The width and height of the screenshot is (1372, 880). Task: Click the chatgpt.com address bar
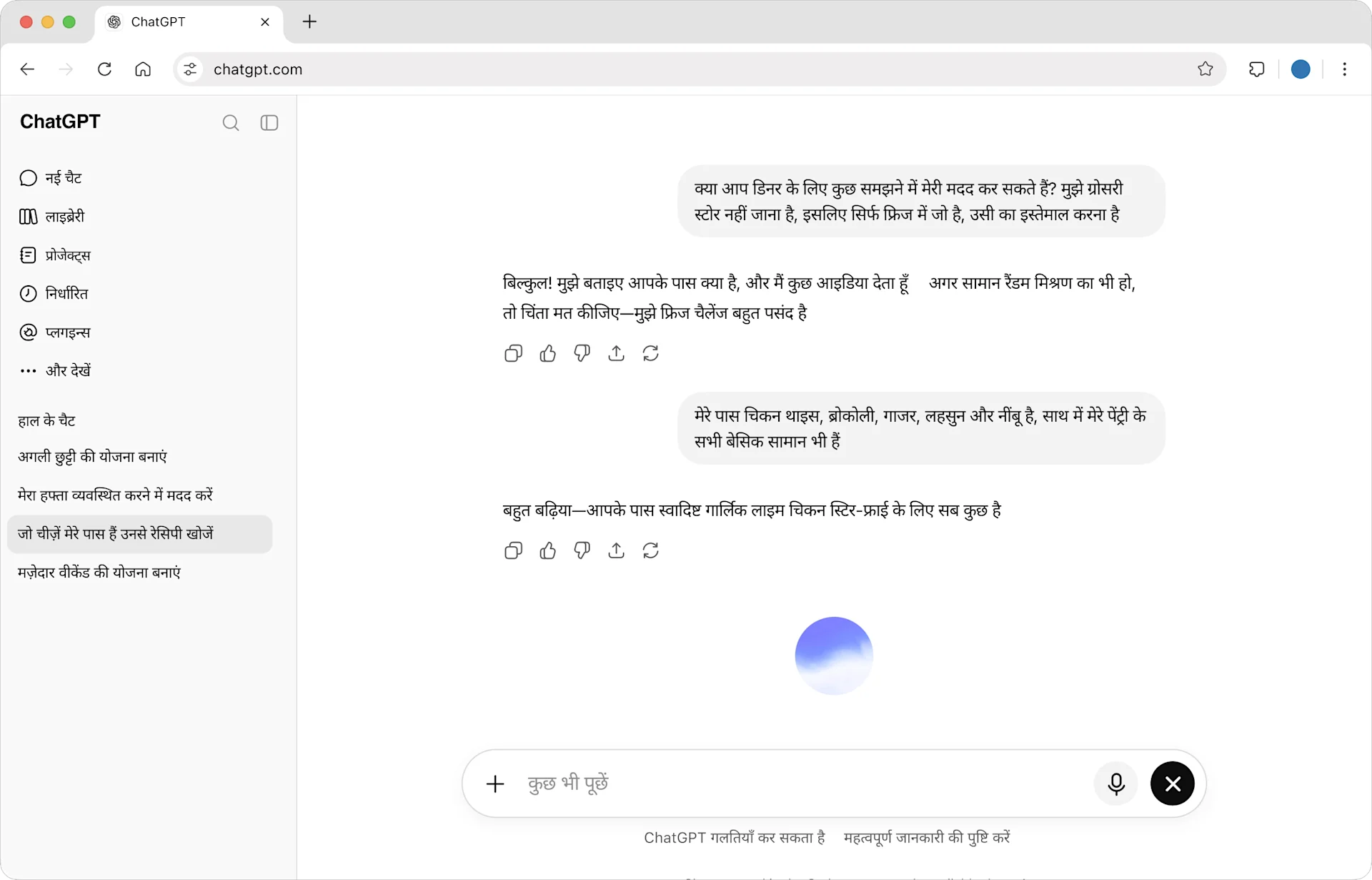tap(700, 69)
